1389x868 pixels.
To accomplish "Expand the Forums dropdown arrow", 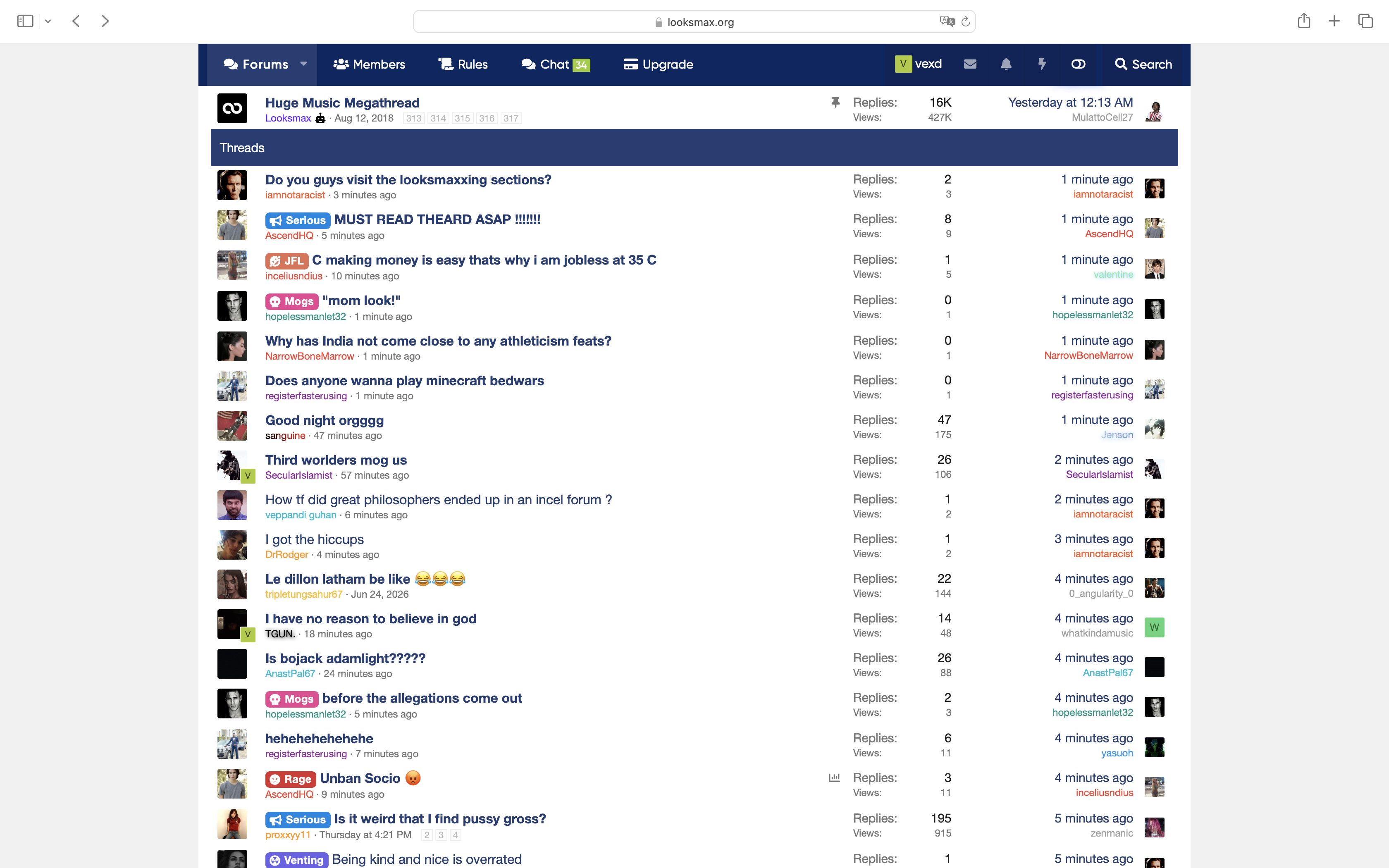I will [304, 64].
